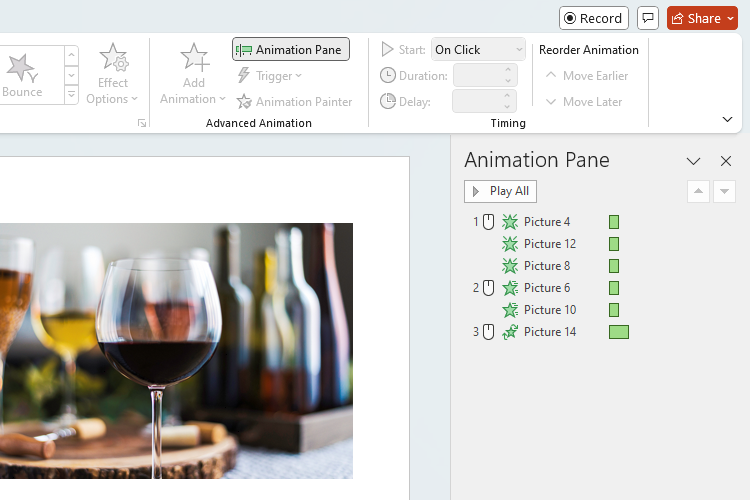Screen dimensions: 750x500
Task: Select the Bounce animation effect
Action: 23,76
